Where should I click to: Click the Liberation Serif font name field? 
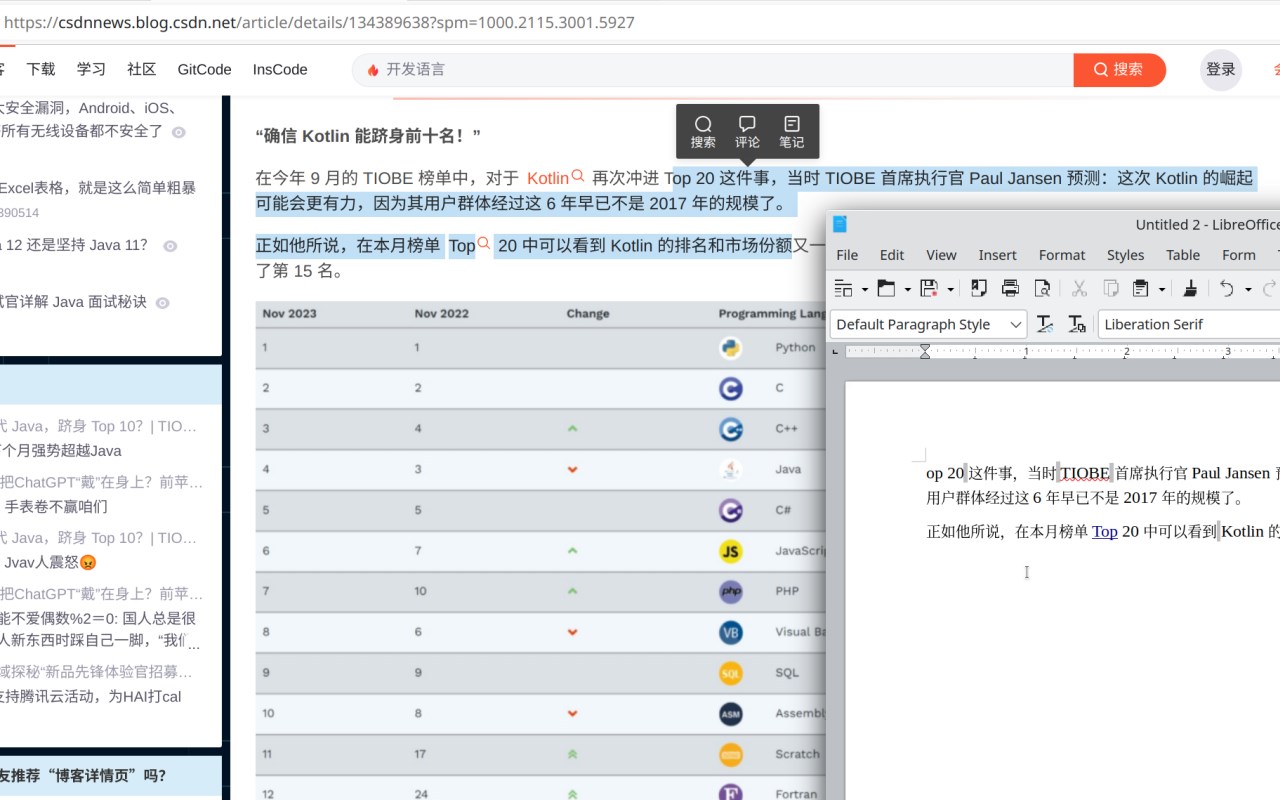pyautogui.click(x=1188, y=324)
